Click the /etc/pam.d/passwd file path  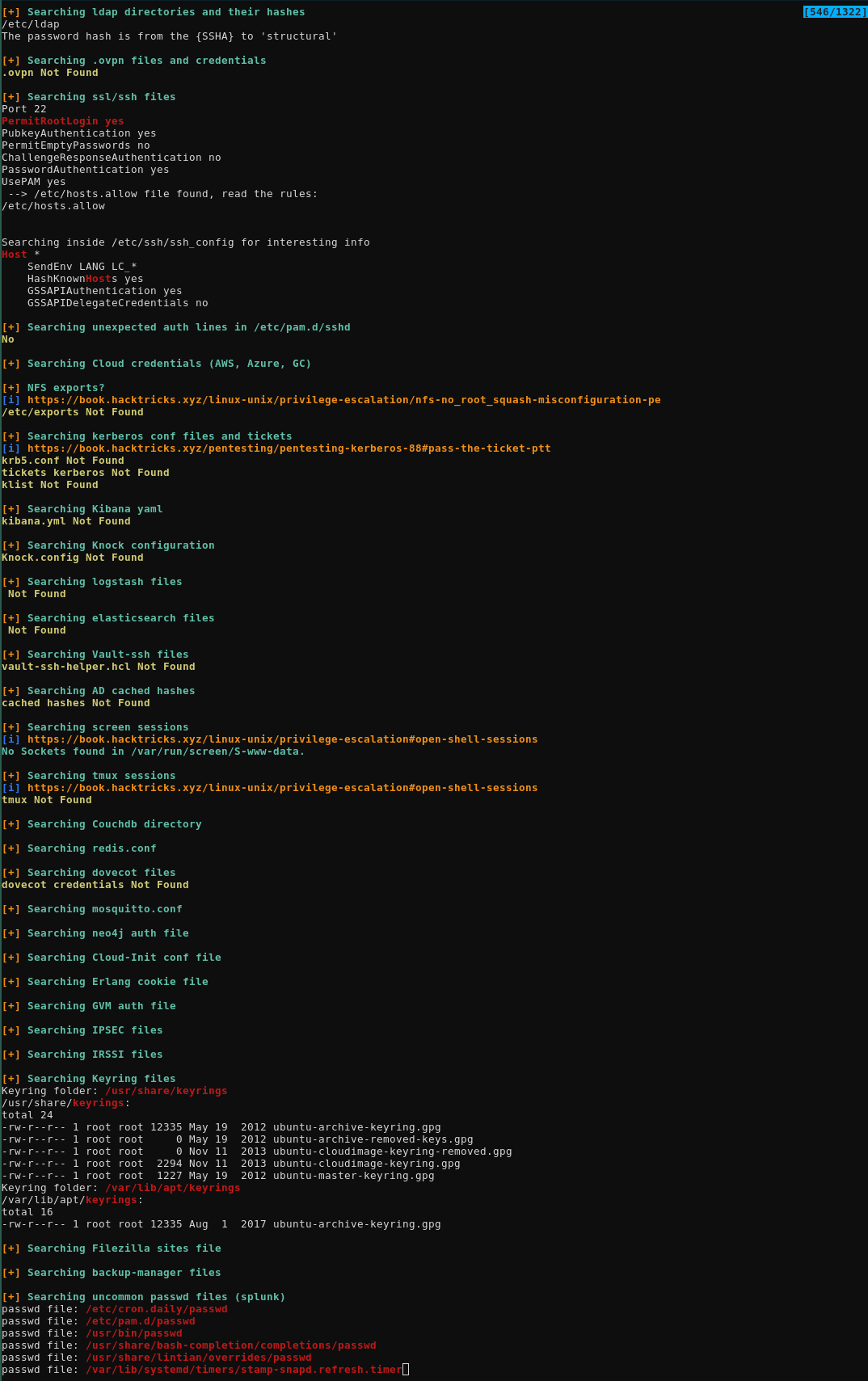140,1321
